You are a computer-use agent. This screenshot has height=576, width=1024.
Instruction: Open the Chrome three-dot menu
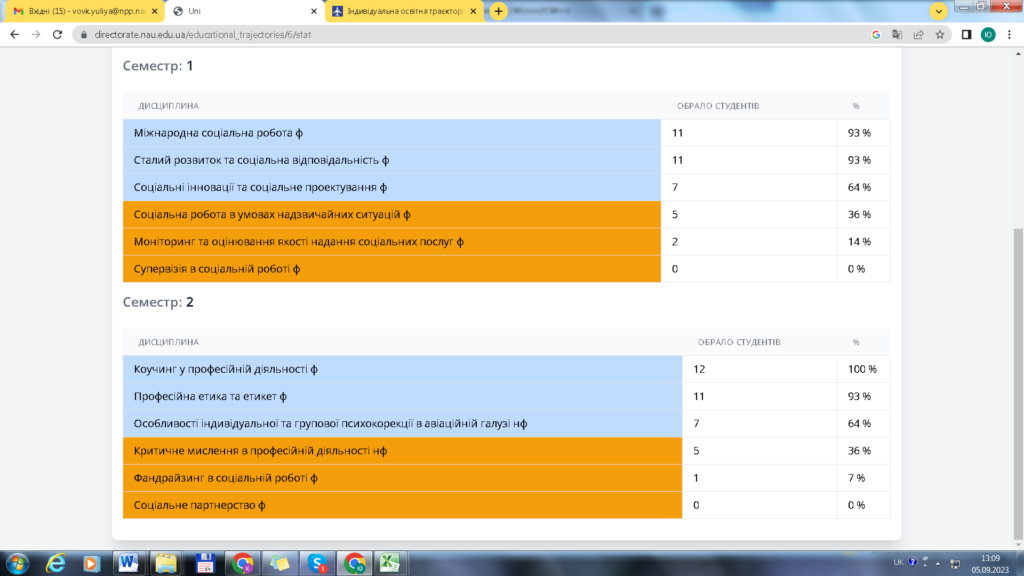pos(1010,34)
